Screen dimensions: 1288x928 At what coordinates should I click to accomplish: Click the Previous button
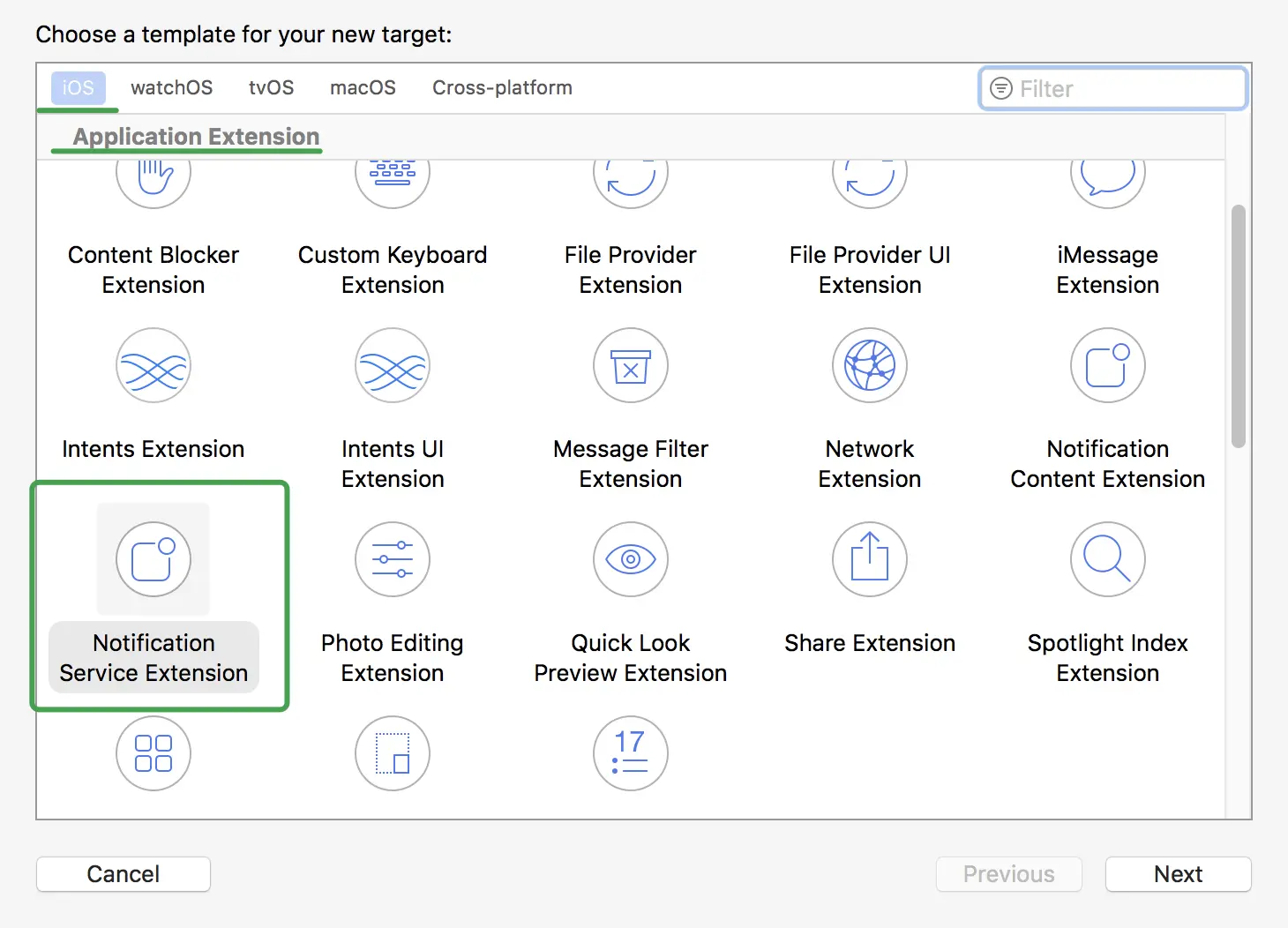point(1009,874)
